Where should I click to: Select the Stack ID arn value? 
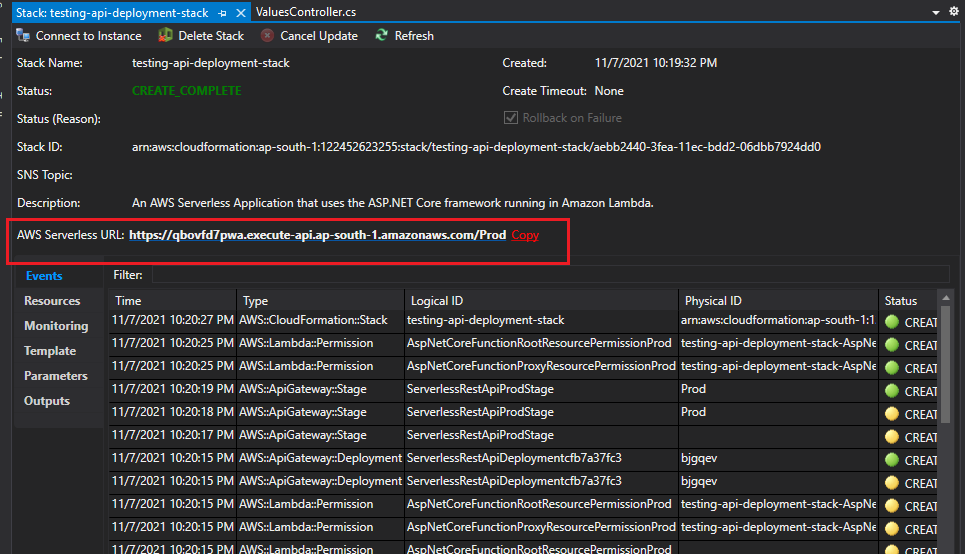[476, 147]
